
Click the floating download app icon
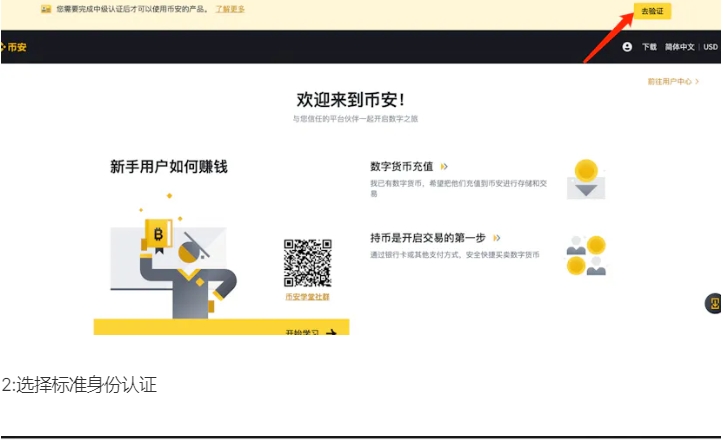(x=714, y=303)
